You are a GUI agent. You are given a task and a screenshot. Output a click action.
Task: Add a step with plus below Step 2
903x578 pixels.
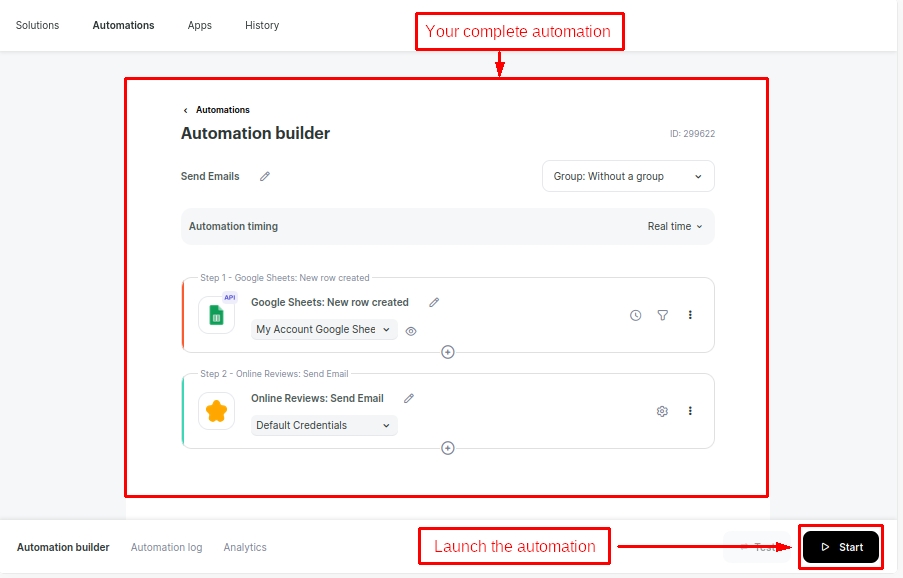(x=448, y=448)
